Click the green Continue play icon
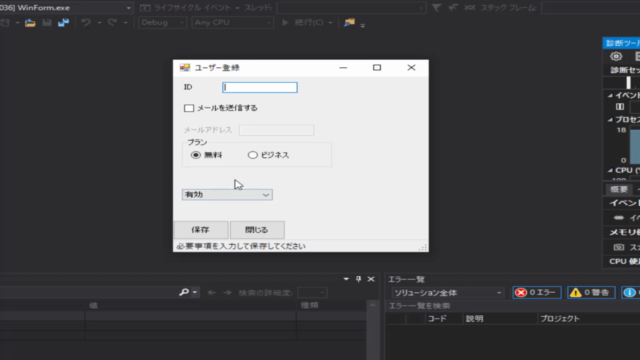This screenshot has height=360, width=640. point(285,22)
